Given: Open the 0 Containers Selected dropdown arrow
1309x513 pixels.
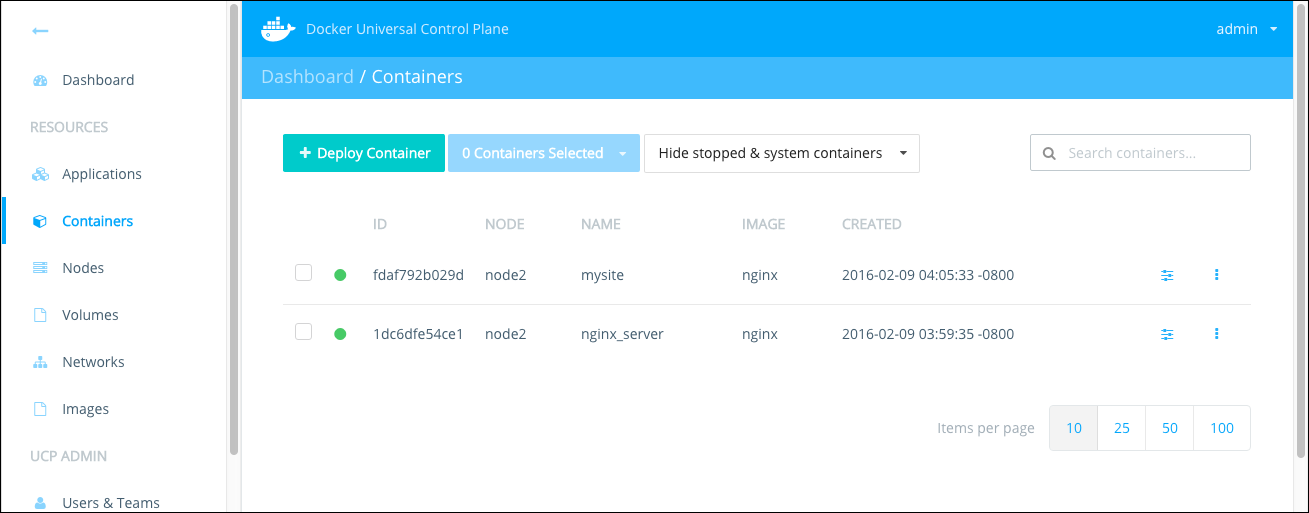Looking at the screenshot, I should [x=622, y=154].
